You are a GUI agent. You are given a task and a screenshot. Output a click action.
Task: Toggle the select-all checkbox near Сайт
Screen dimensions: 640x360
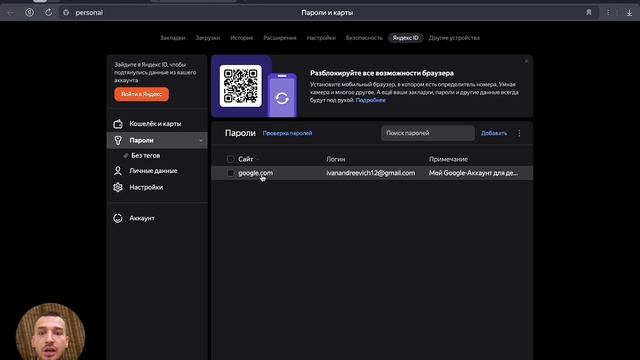tap(230, 159)
